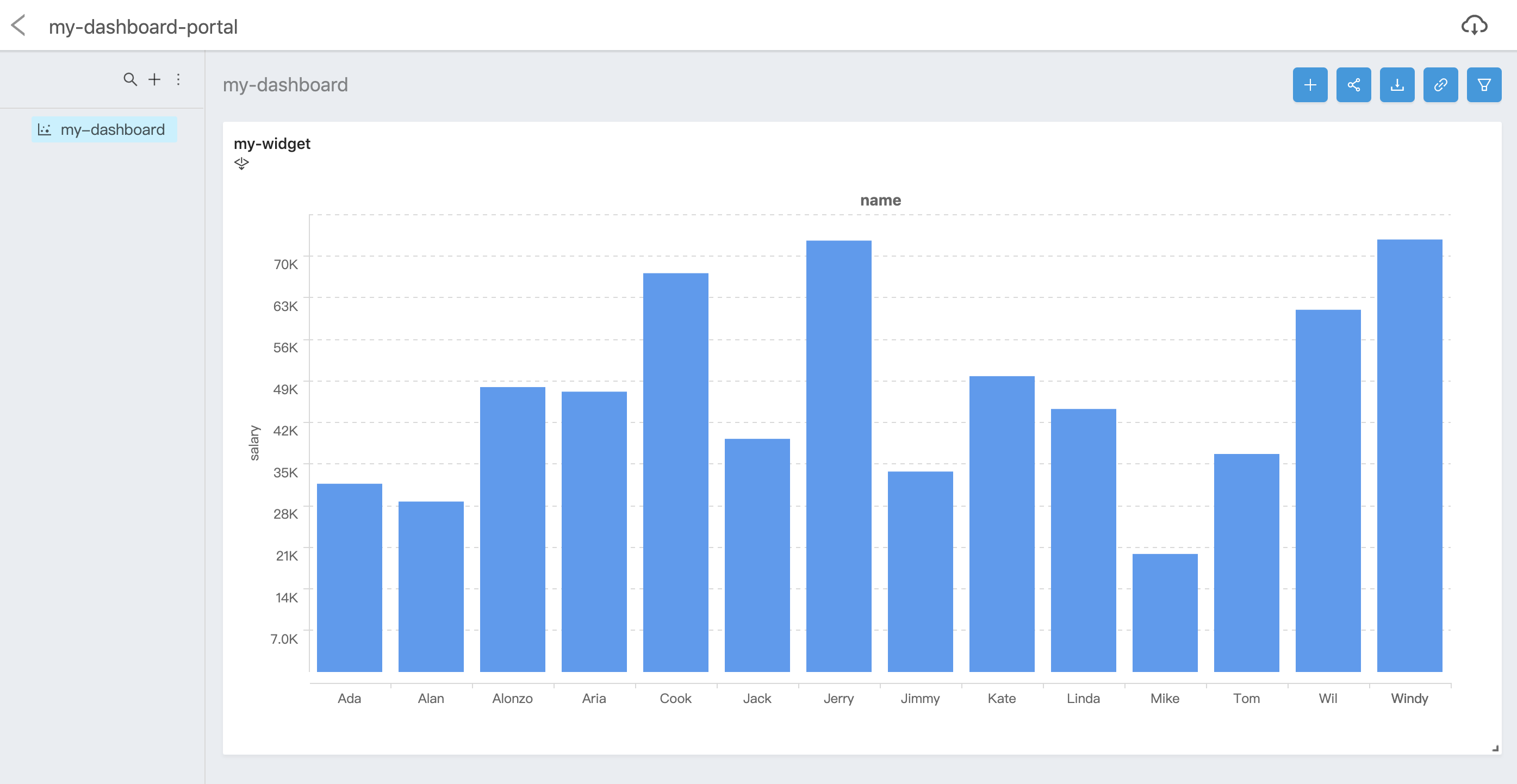Click the drill icon under my-widget title
Image resolution: width=1517 pixels, height=784 pixels.
point(241,163)
